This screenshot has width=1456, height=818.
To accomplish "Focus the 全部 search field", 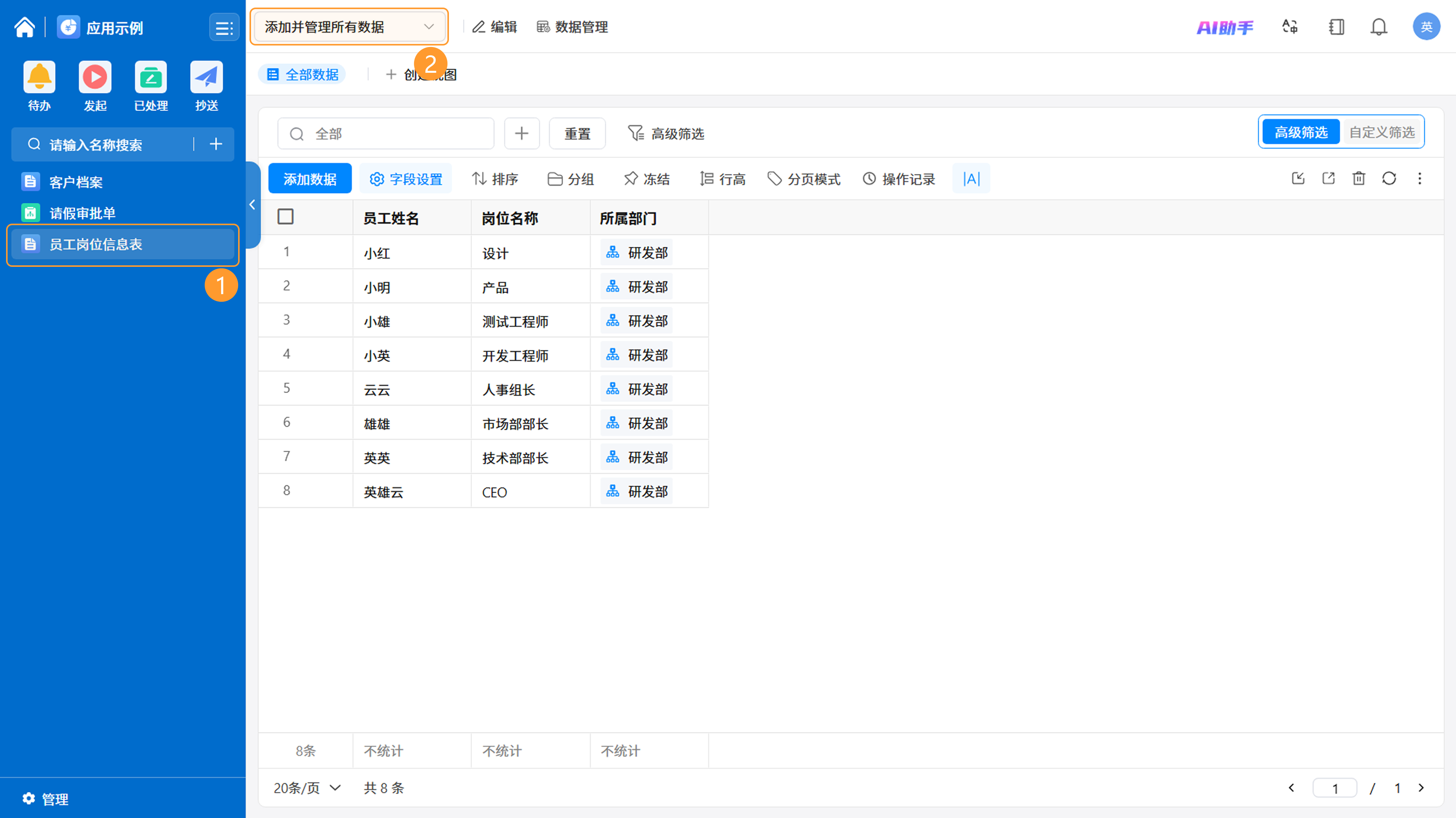I will [x=386, y=133].
